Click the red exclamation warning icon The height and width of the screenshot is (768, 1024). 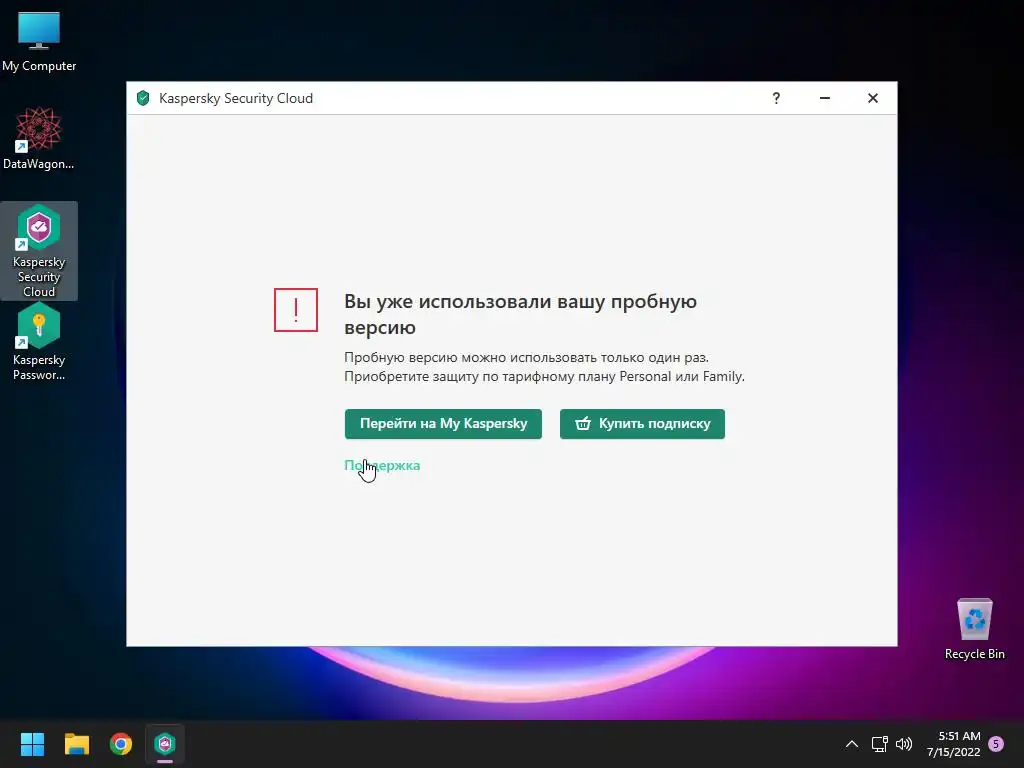pyautogui.click(x=296, y=310)
